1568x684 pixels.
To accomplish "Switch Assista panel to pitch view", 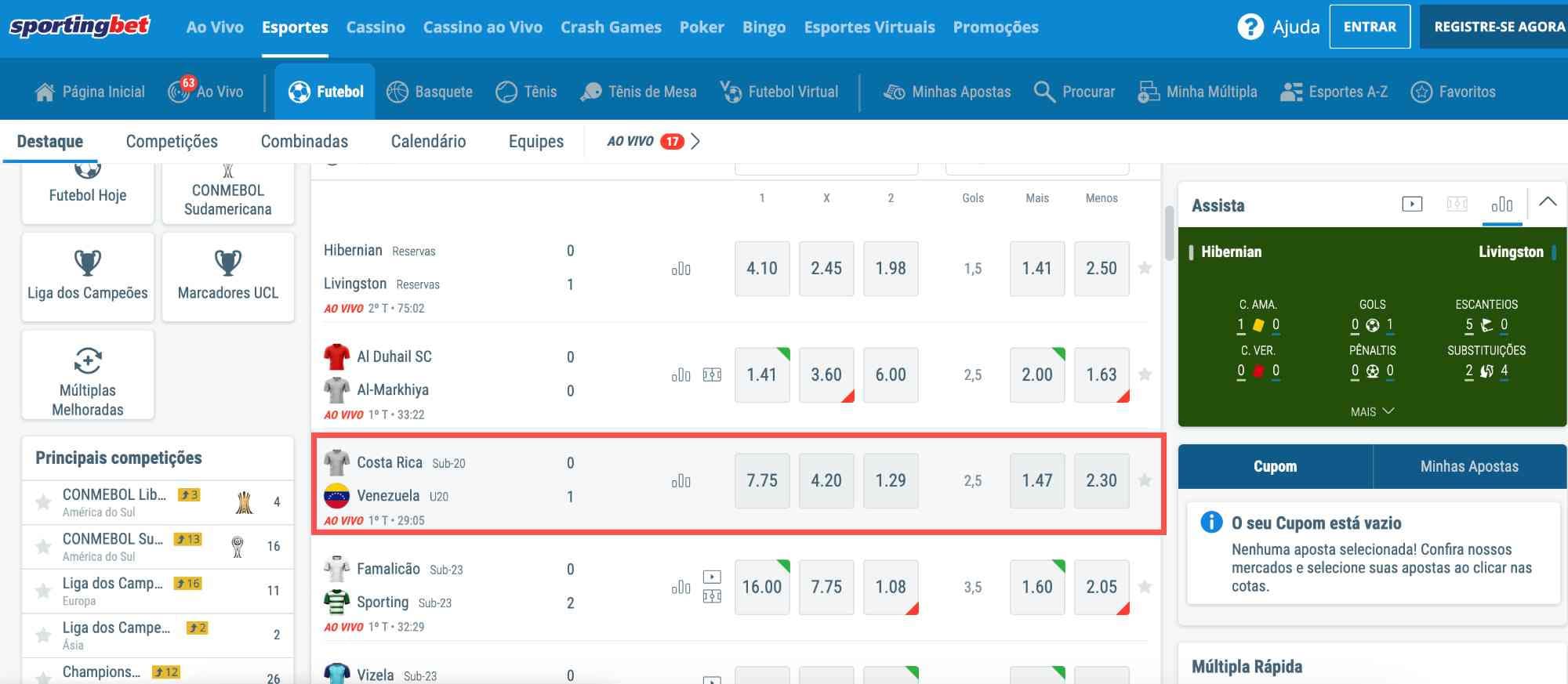I will [x=1457, y=204].
